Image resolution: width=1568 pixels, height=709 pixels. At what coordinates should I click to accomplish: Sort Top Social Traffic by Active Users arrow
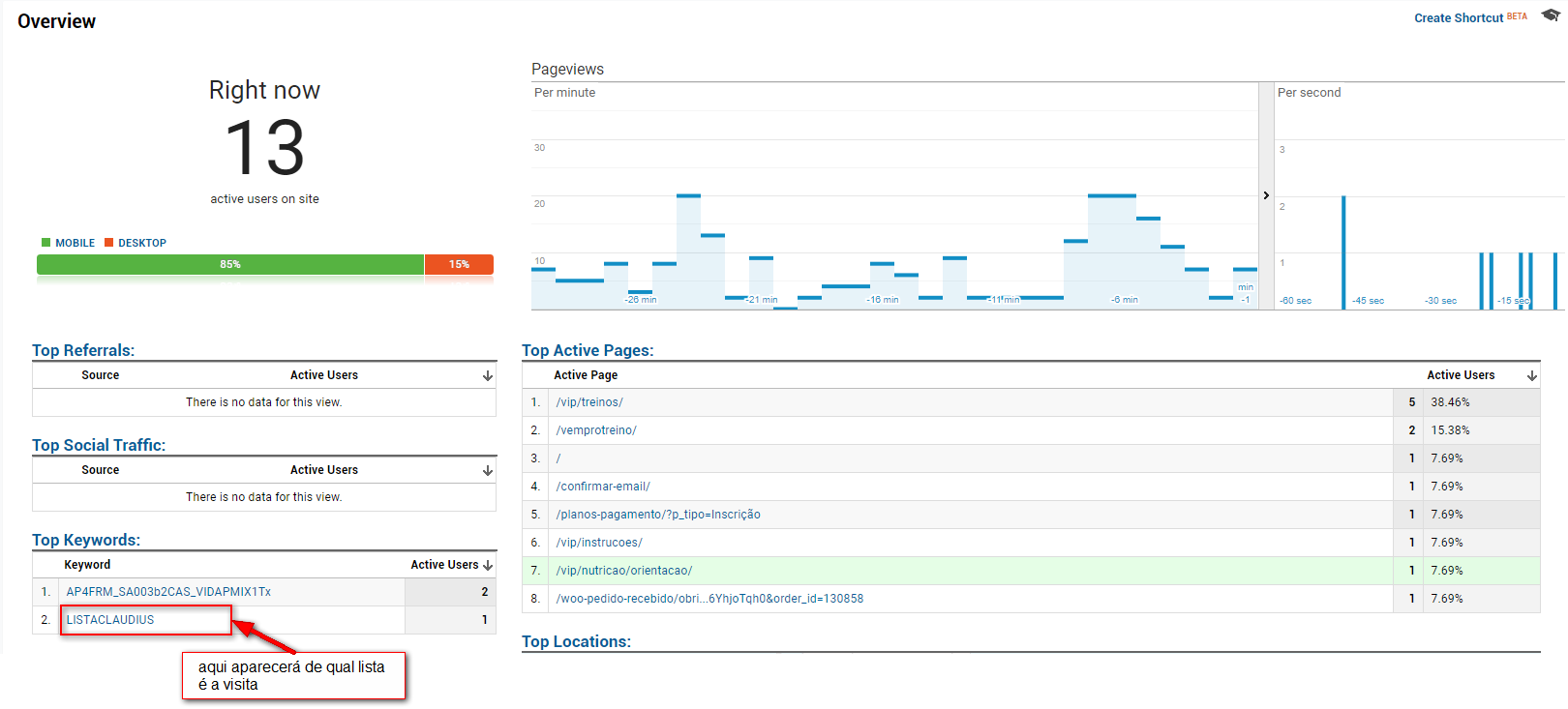tap(488, 470)
